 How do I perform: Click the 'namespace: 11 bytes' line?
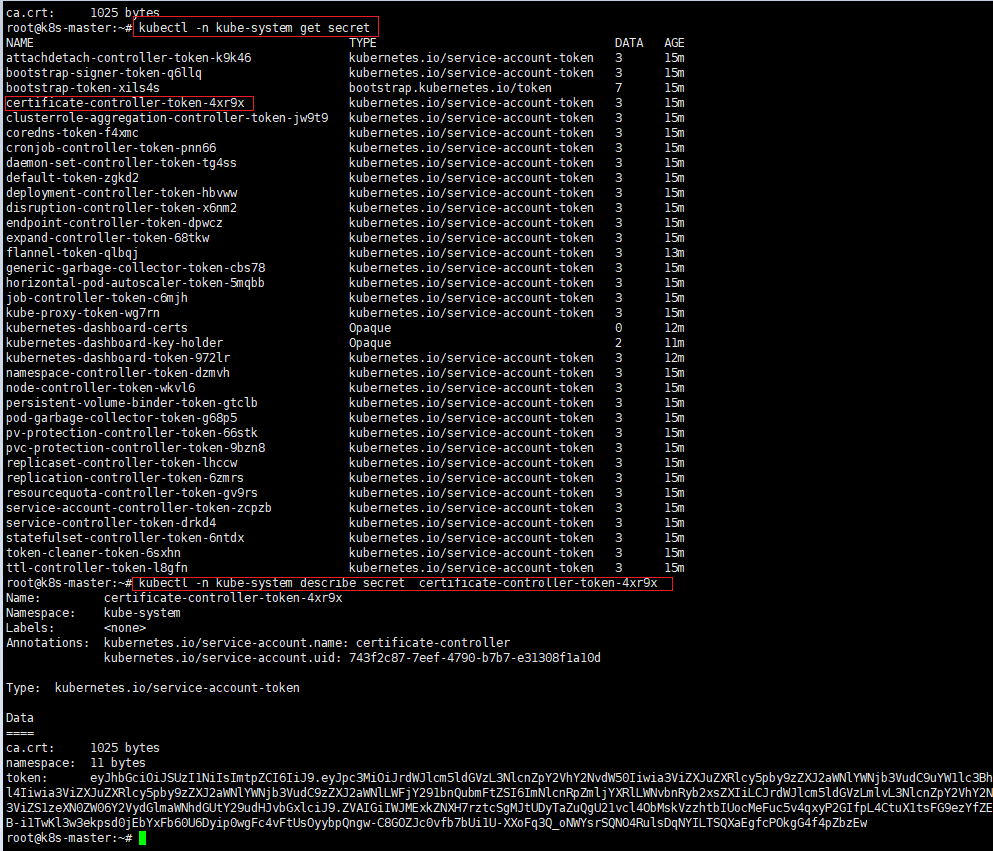point(75,763)
